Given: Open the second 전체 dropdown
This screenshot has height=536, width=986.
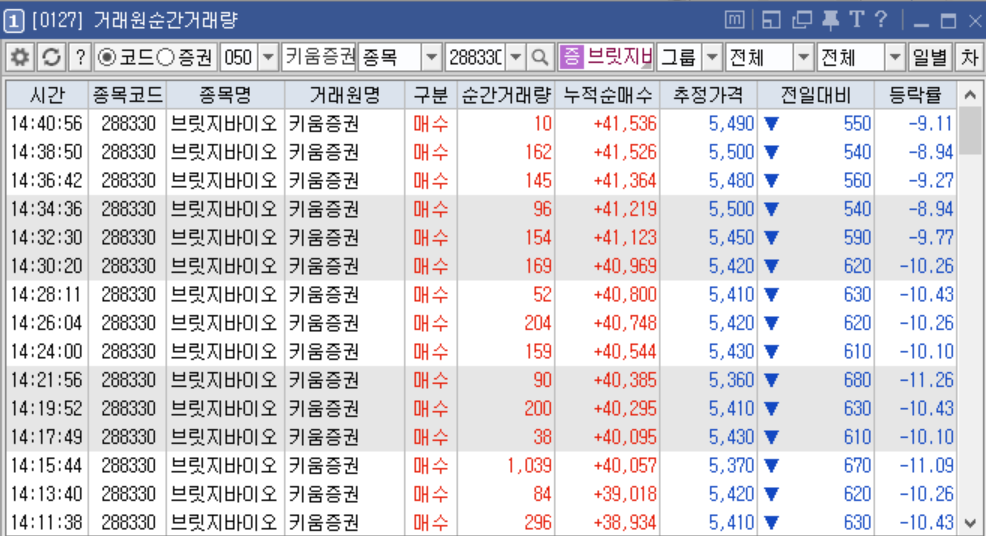Looking at the screenshot, I should click(x=895, y=58).
